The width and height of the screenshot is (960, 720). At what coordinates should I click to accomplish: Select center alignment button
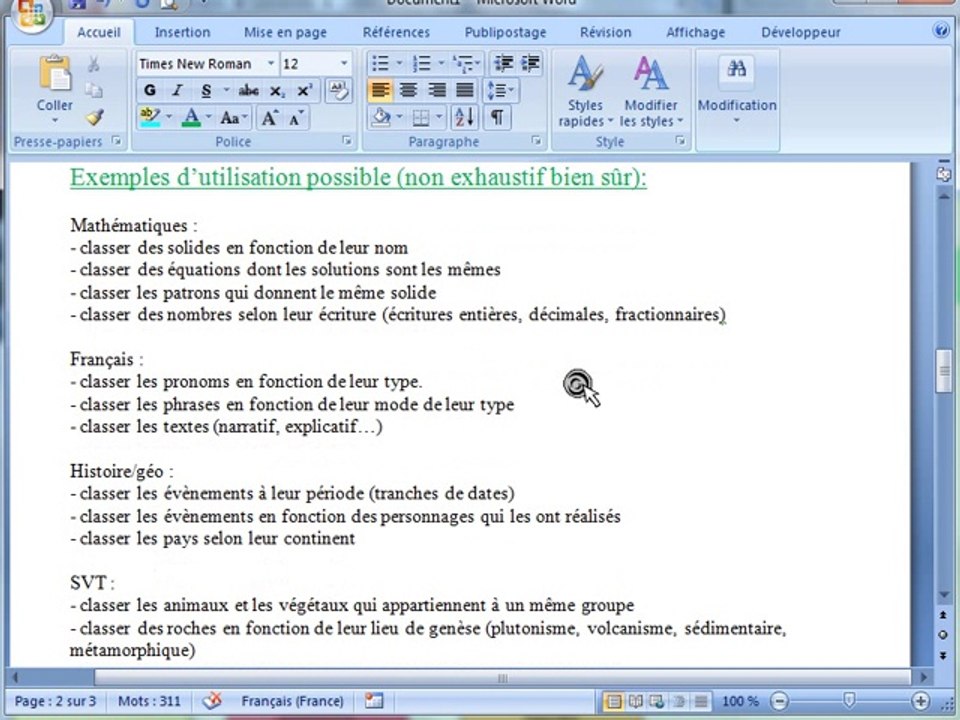click(408, 91)
